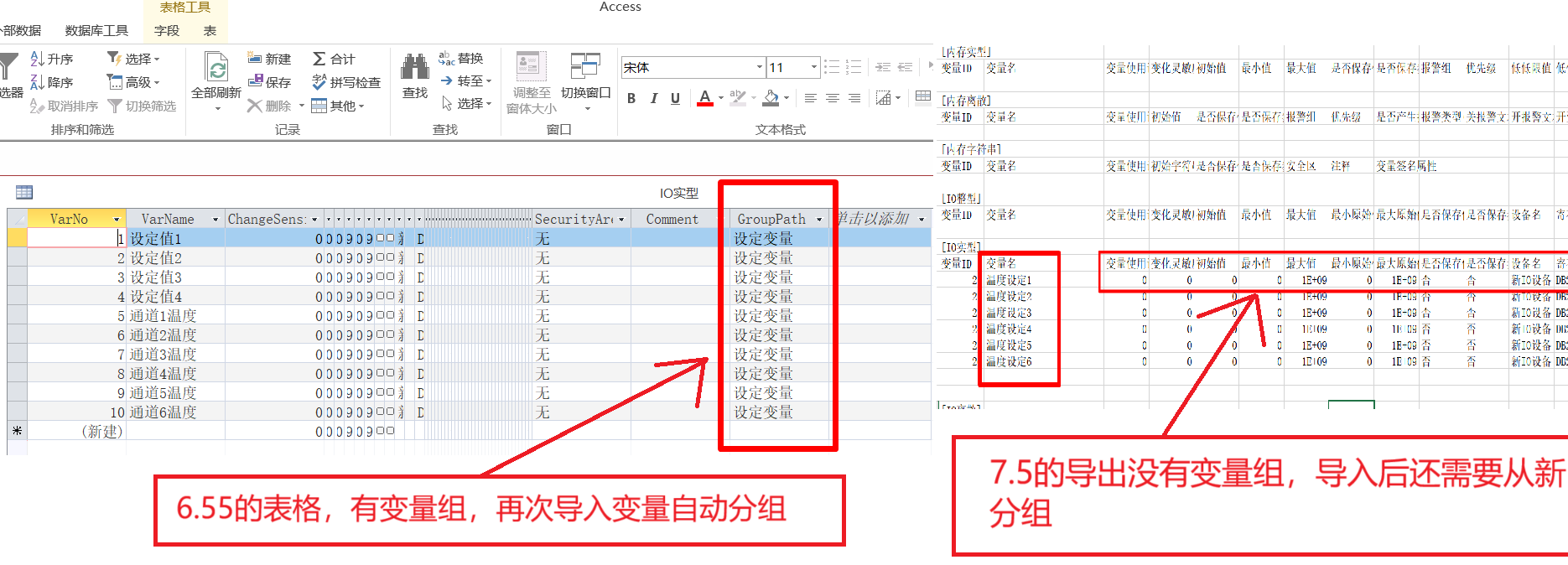Screen dimensions: 1568x565
Task: Switch to the 数据库工具 ribbon tab
Action: click(96, 30)
